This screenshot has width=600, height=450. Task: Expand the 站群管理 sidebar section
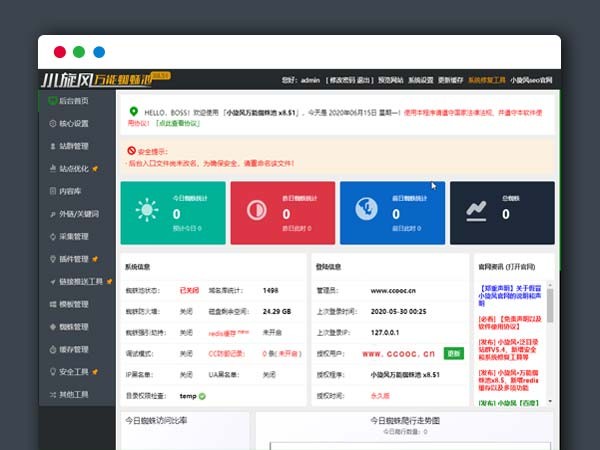[x=73, y=146]
